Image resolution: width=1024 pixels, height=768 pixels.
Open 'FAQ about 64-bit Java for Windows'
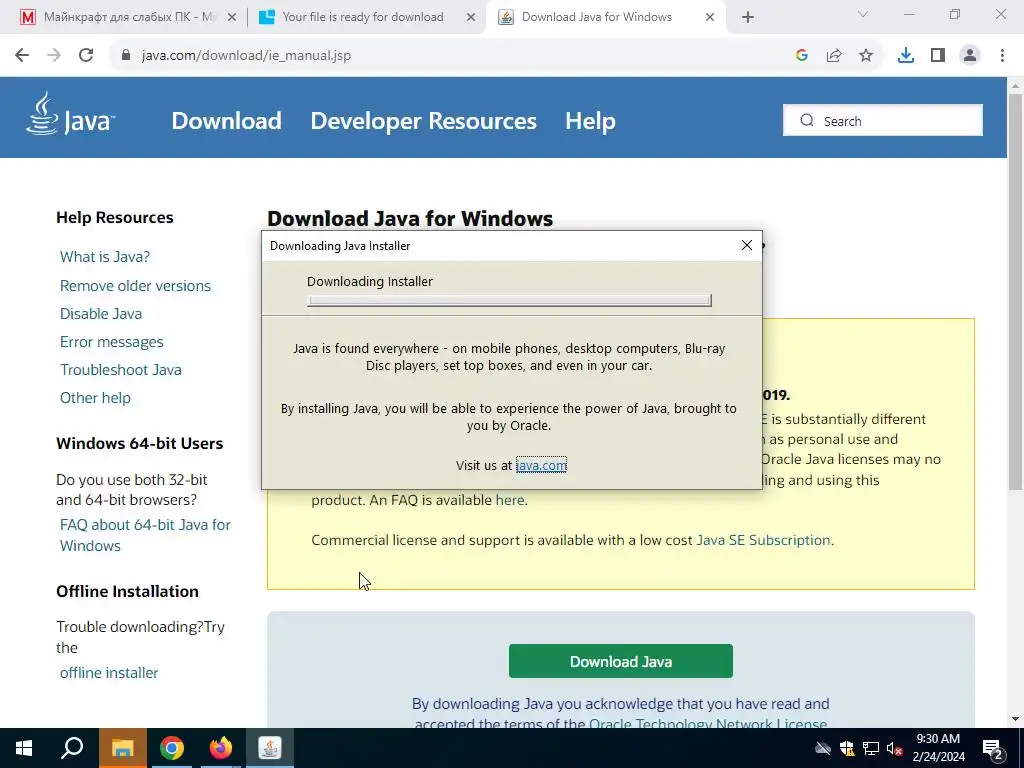[145, 535]
